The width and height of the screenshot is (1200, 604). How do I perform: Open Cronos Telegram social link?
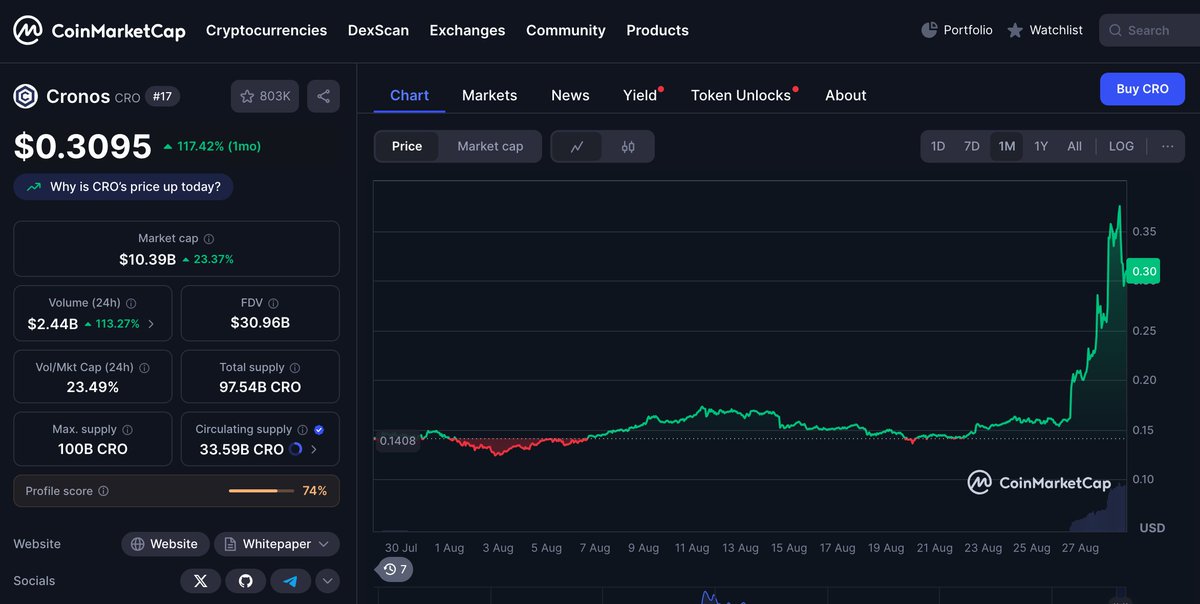(291, 581)
